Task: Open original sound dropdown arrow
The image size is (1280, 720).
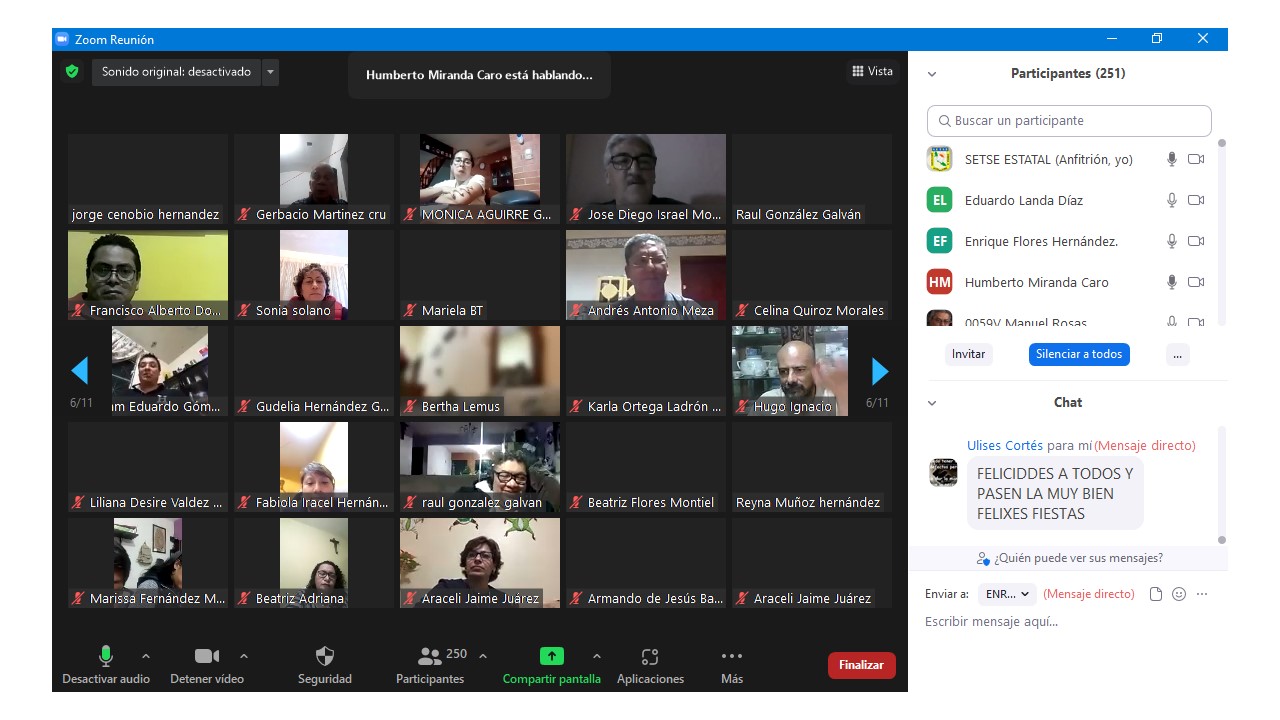Action: 270,72
